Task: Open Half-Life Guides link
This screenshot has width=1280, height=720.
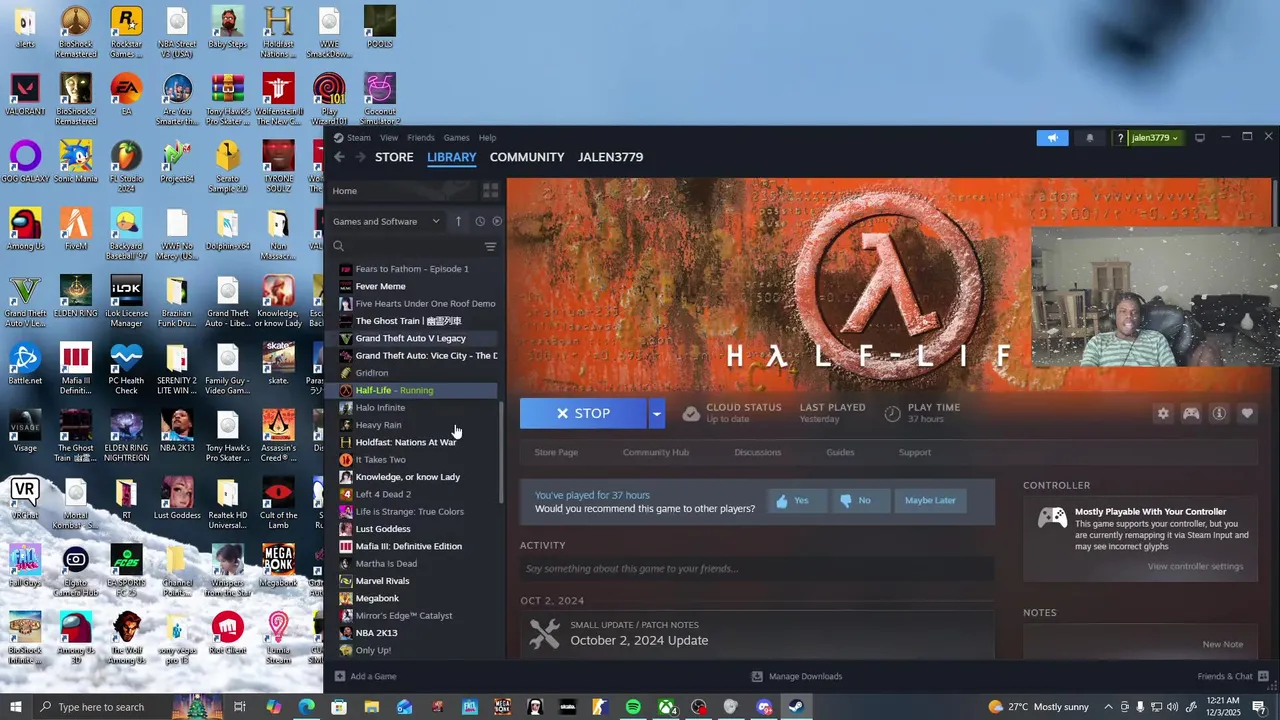Action: point(840,452)
